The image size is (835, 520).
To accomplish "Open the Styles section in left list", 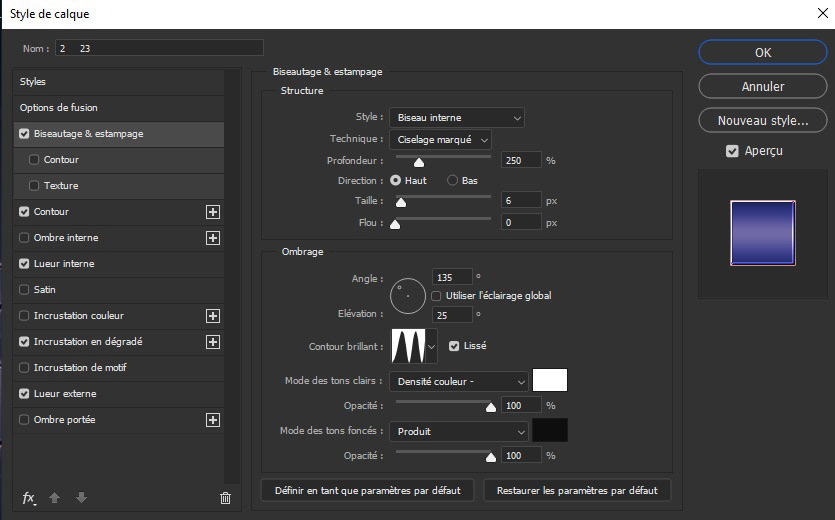I will [x=119, y=82].
